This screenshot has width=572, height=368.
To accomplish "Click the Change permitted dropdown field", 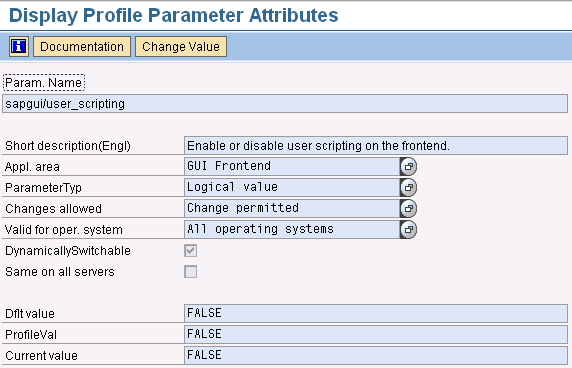I will click(292, 208).
